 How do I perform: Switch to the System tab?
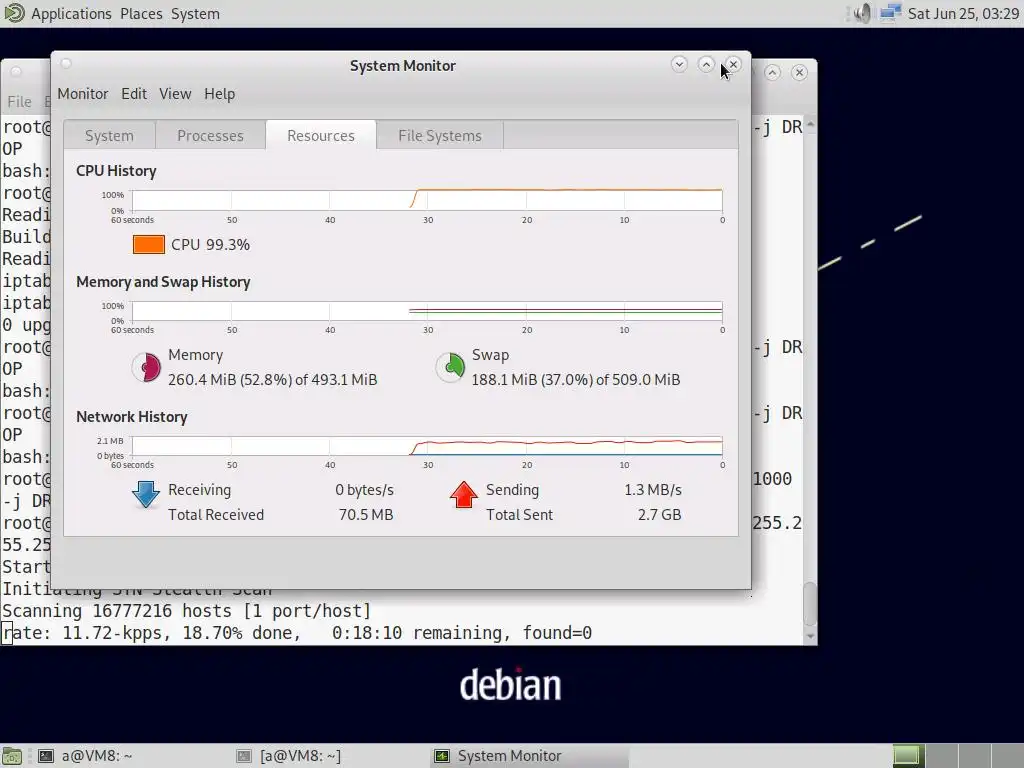pos(110,135)
